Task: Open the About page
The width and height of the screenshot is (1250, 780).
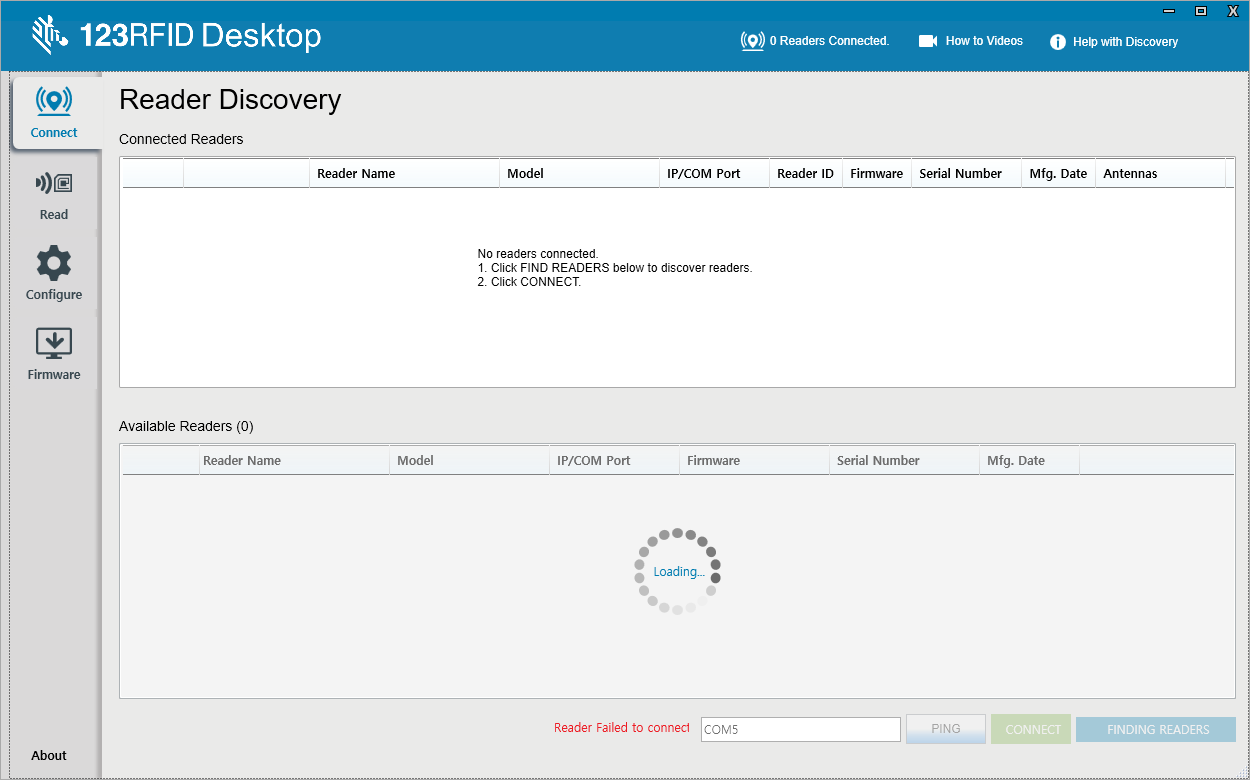Action: tap(49, 756)
